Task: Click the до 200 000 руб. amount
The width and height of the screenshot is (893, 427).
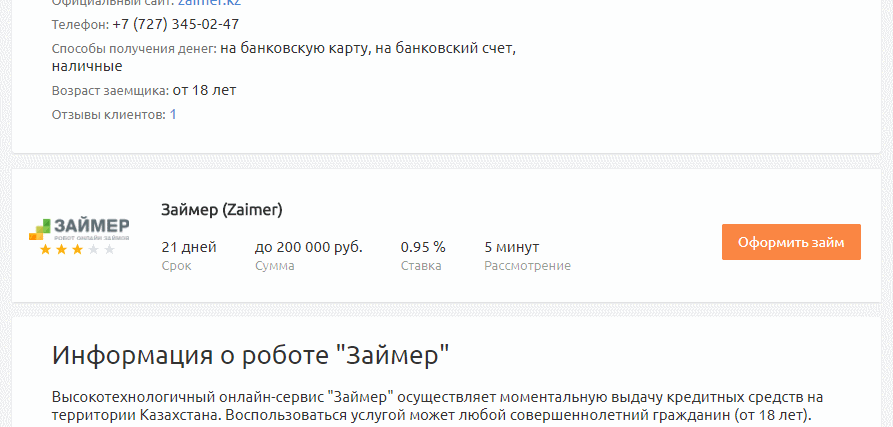Action: pos(309,247)
